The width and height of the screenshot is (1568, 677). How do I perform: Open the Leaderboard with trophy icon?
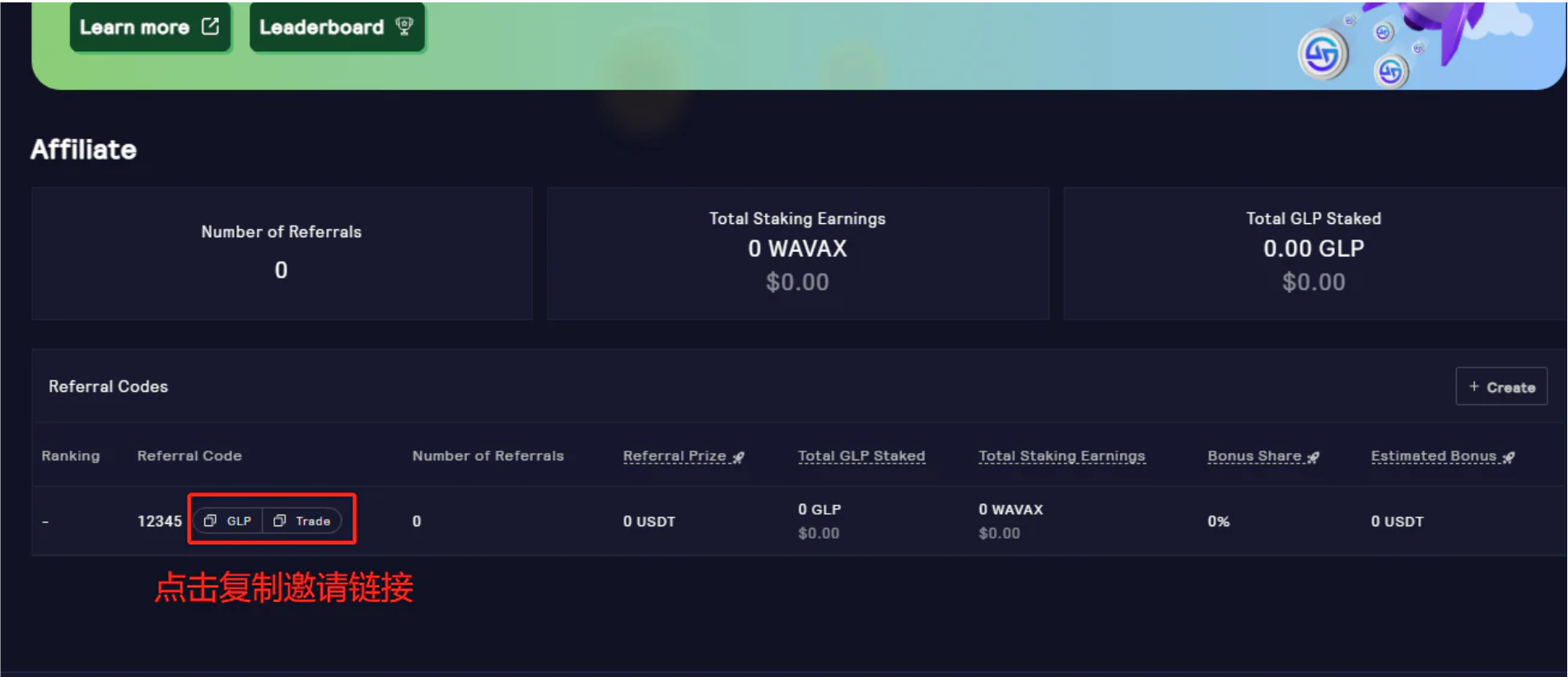point(336,27)
